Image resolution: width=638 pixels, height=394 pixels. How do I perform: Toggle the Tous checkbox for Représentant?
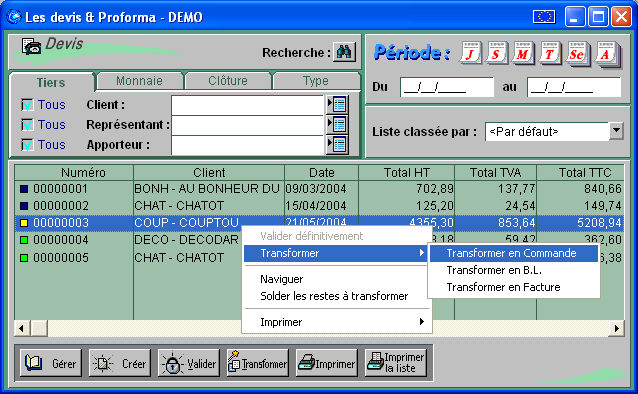(x=27, y=125)
